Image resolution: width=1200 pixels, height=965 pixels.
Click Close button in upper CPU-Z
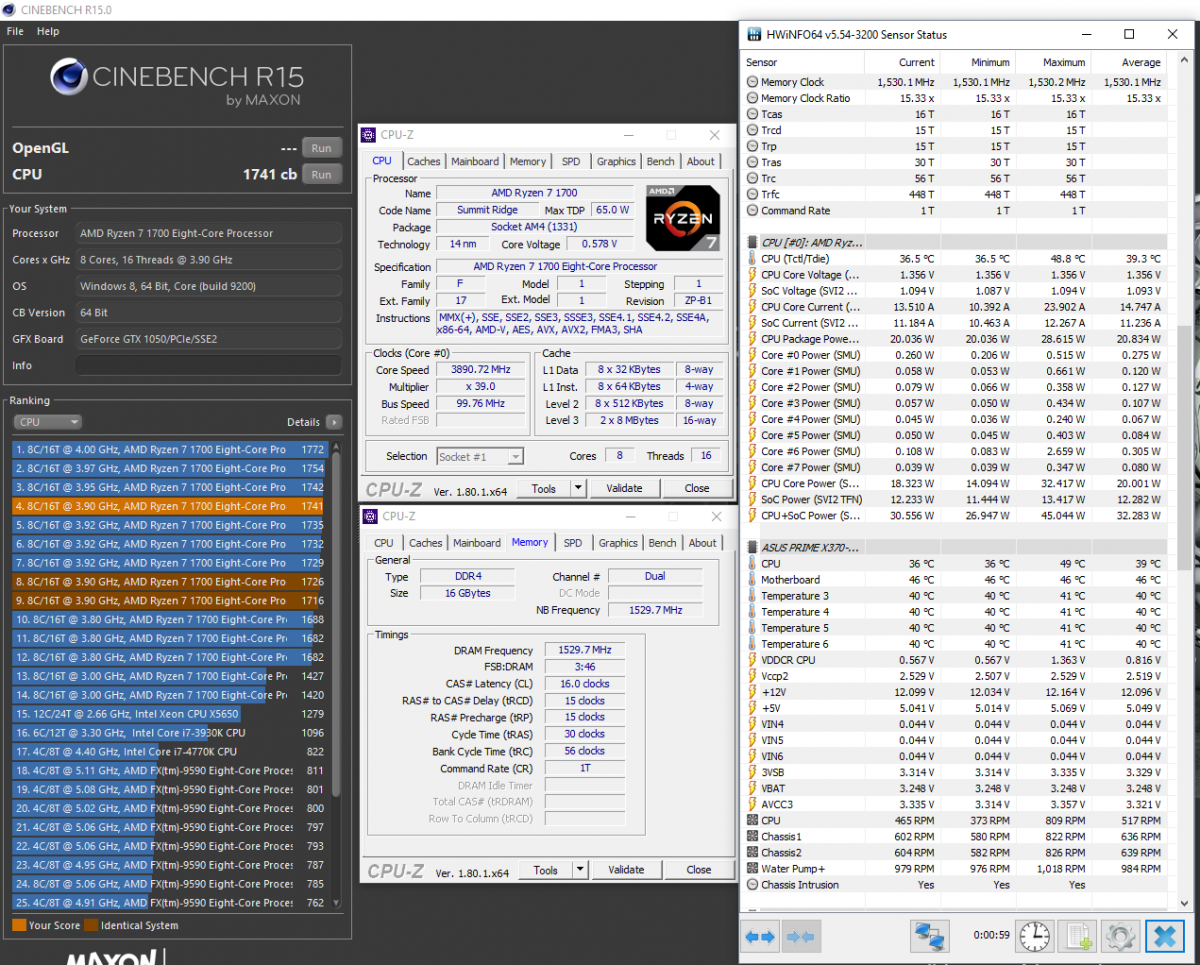coord(697,489)
